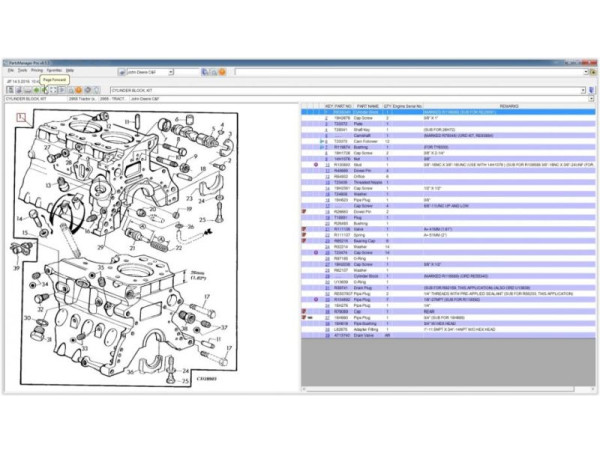600x453 pixels.
Task: Click the orange round icon beside the catalog dropdown
Action: [x=222, y=72]
